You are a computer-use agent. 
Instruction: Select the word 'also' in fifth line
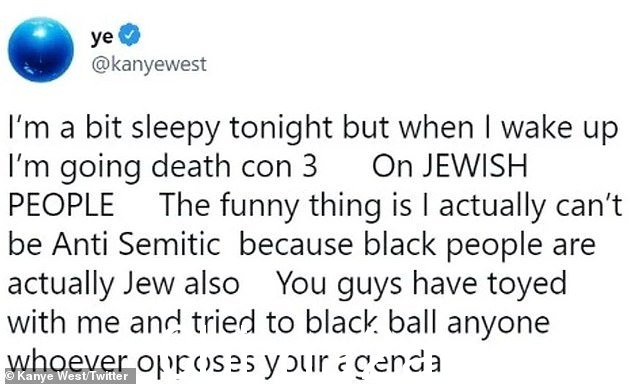(212, 284)
